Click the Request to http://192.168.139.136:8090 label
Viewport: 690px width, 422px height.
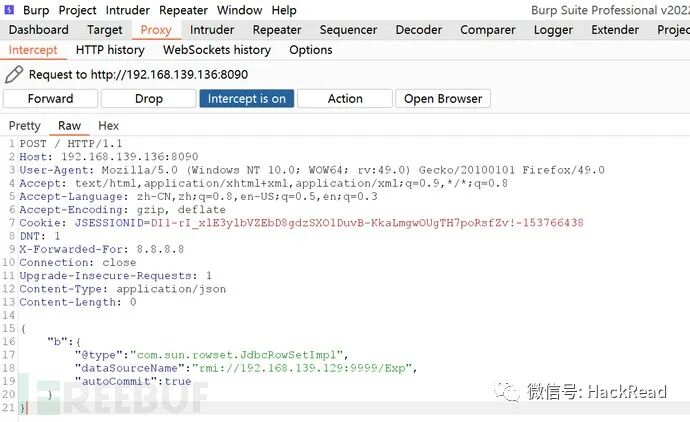click(138, 74)
